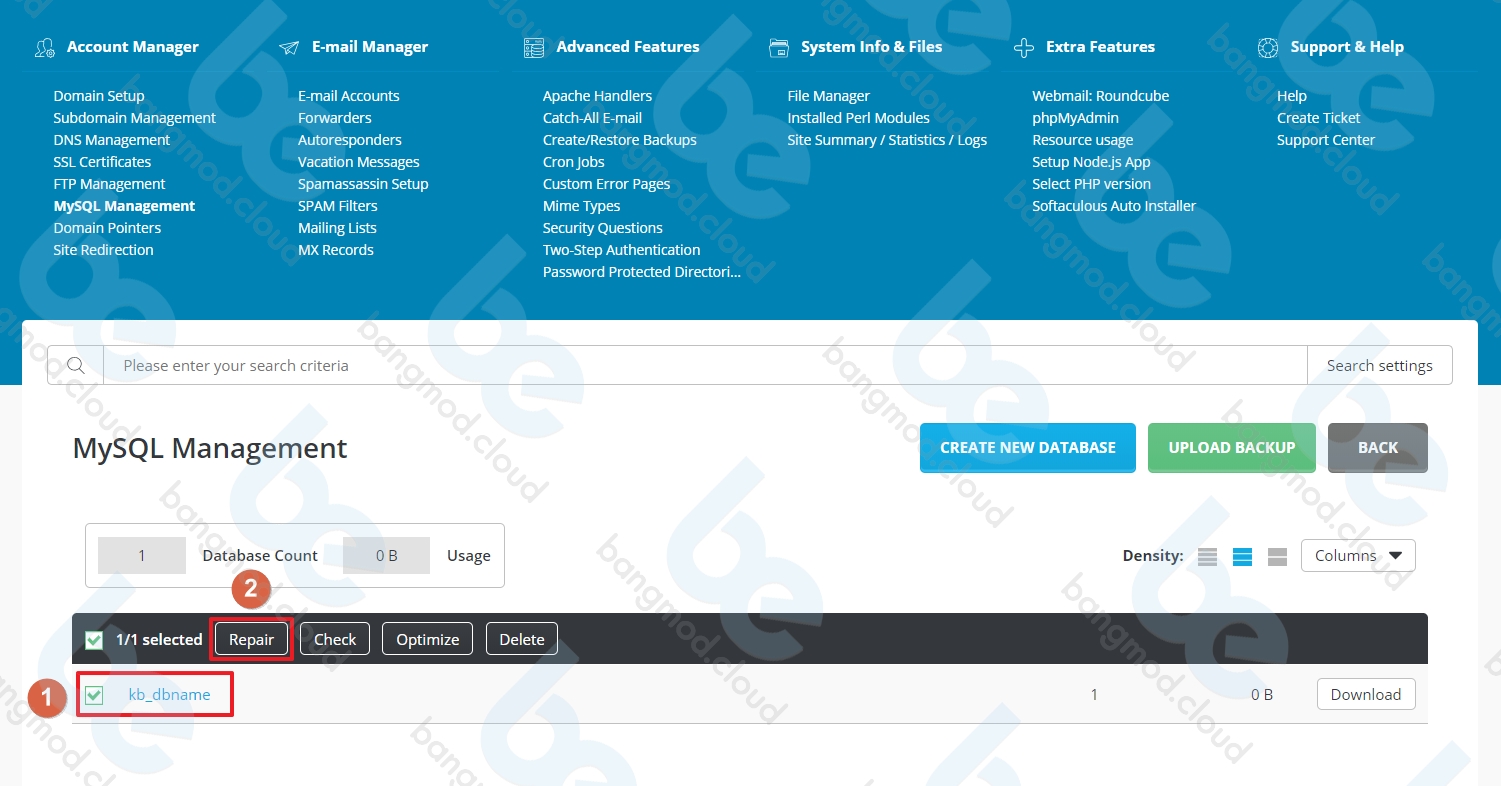
Task: Open Softaculous Auto Installer
Action: 1115,206
